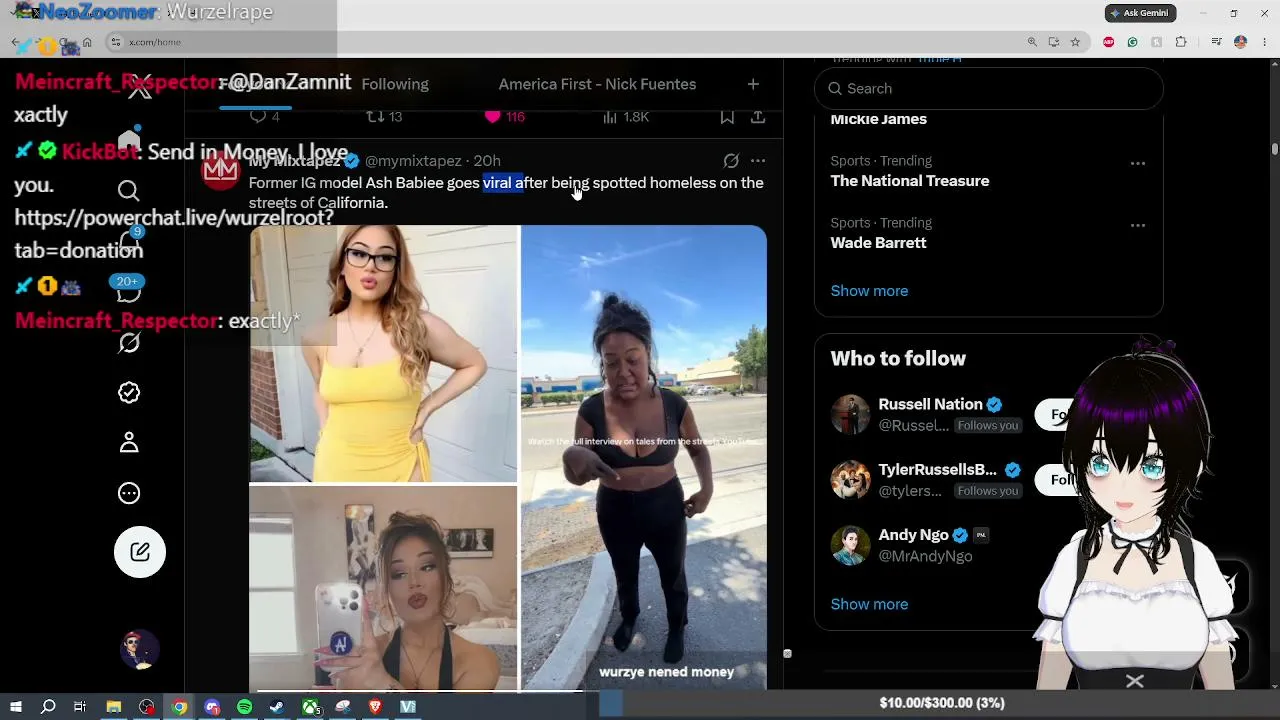Open Xbox app from taskbar
This screenshot has width=1280, height=720.
coord(311,707)
